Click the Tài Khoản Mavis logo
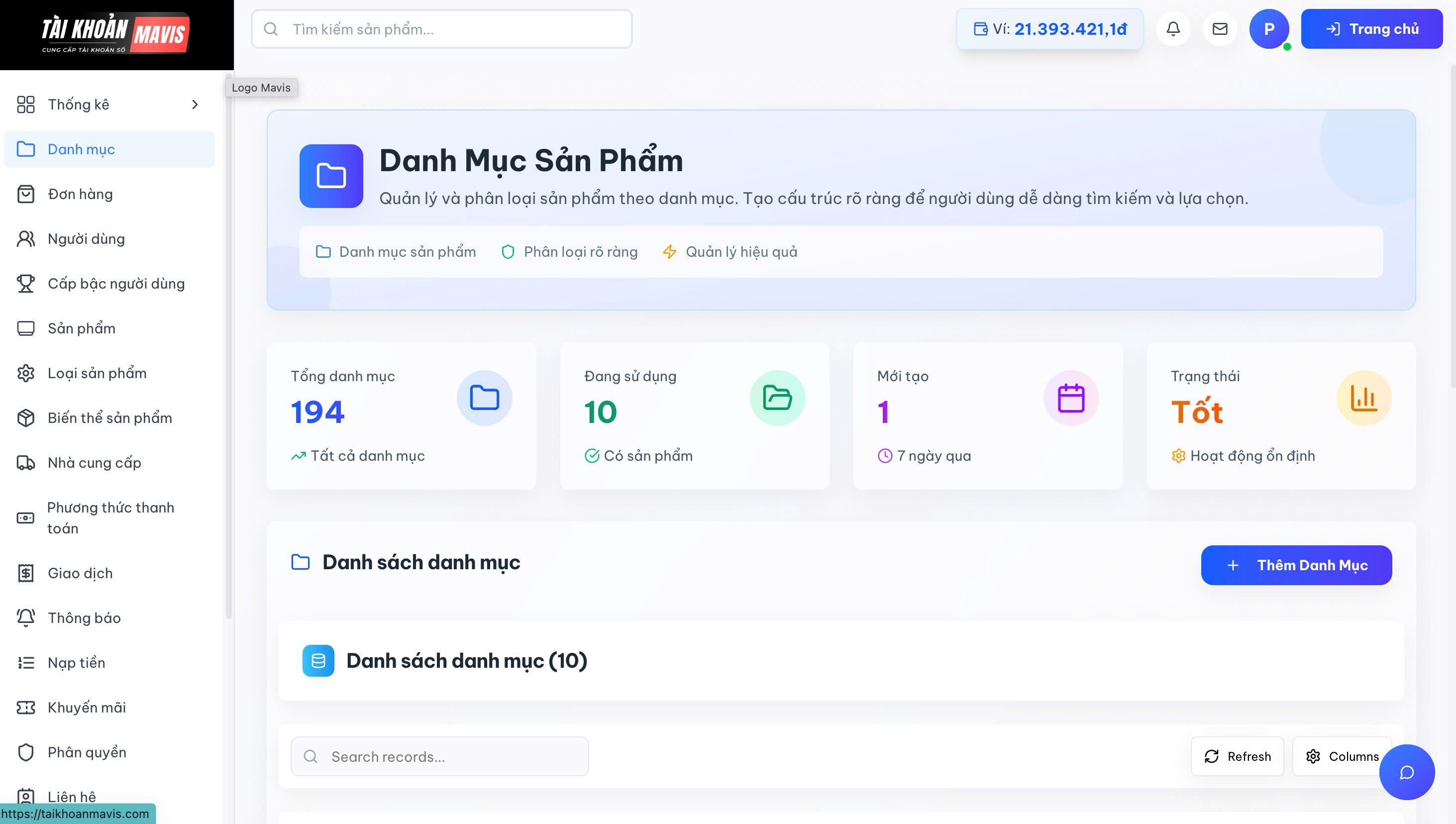 pos(116,34)
